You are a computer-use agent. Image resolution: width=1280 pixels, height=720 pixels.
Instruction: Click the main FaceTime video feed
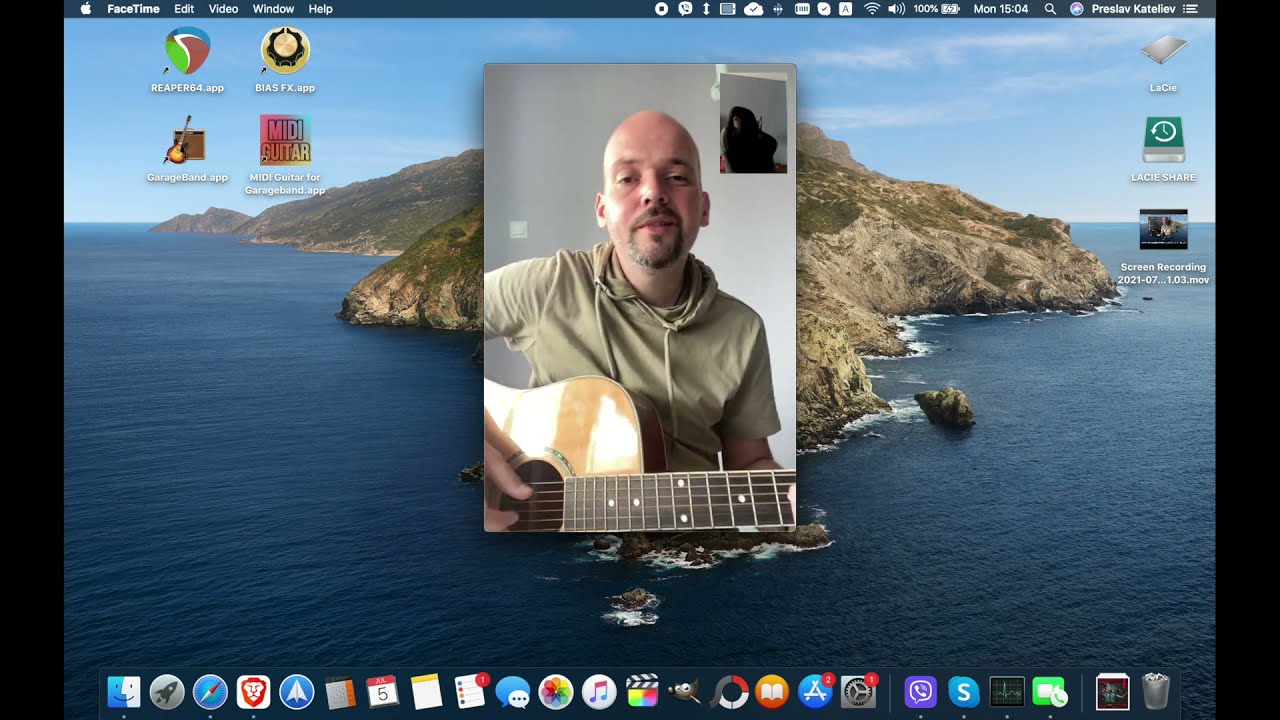[640, 298]
